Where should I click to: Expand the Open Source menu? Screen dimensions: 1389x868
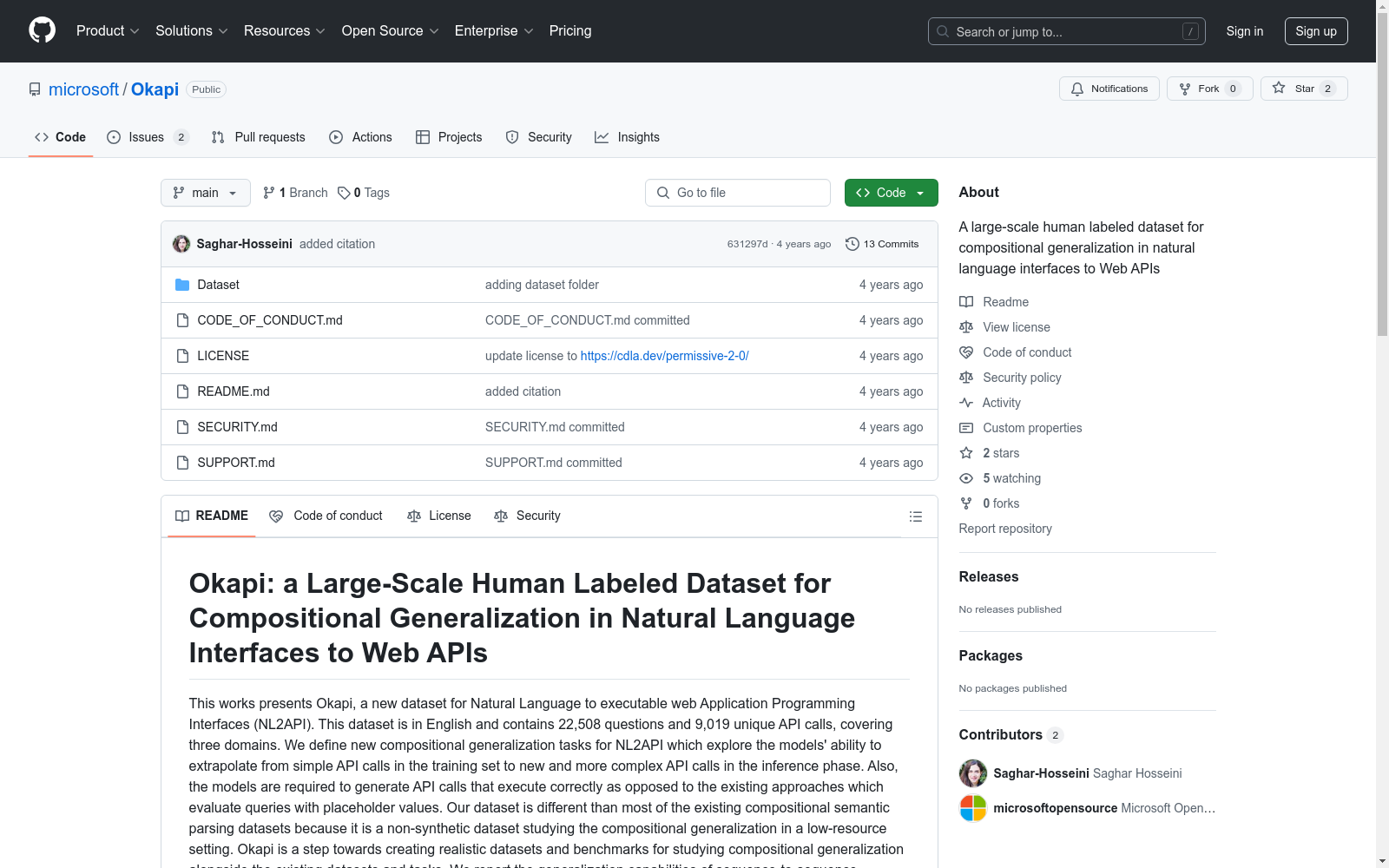click(x=391, y=31)
